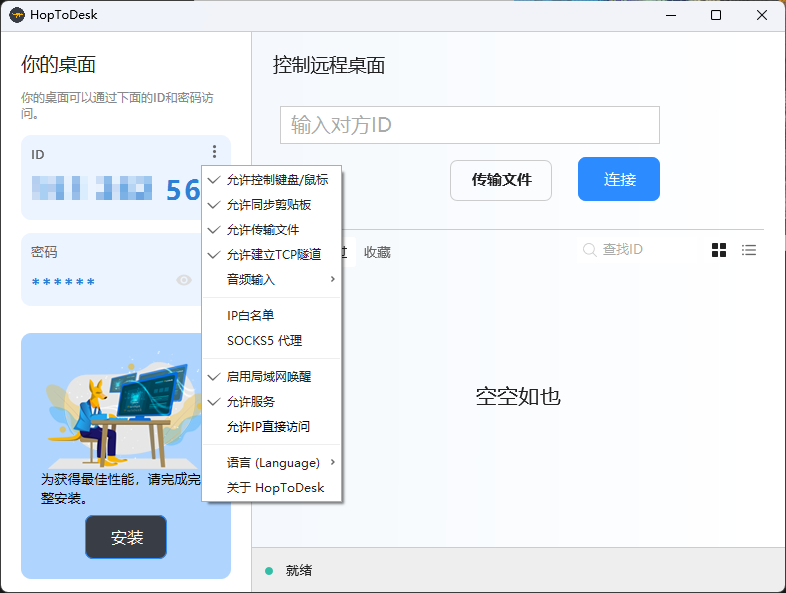Image resolution: width=786 pixels, height=593 pixels.
Task: Switch to list view icon
Action: pos(749,250)
